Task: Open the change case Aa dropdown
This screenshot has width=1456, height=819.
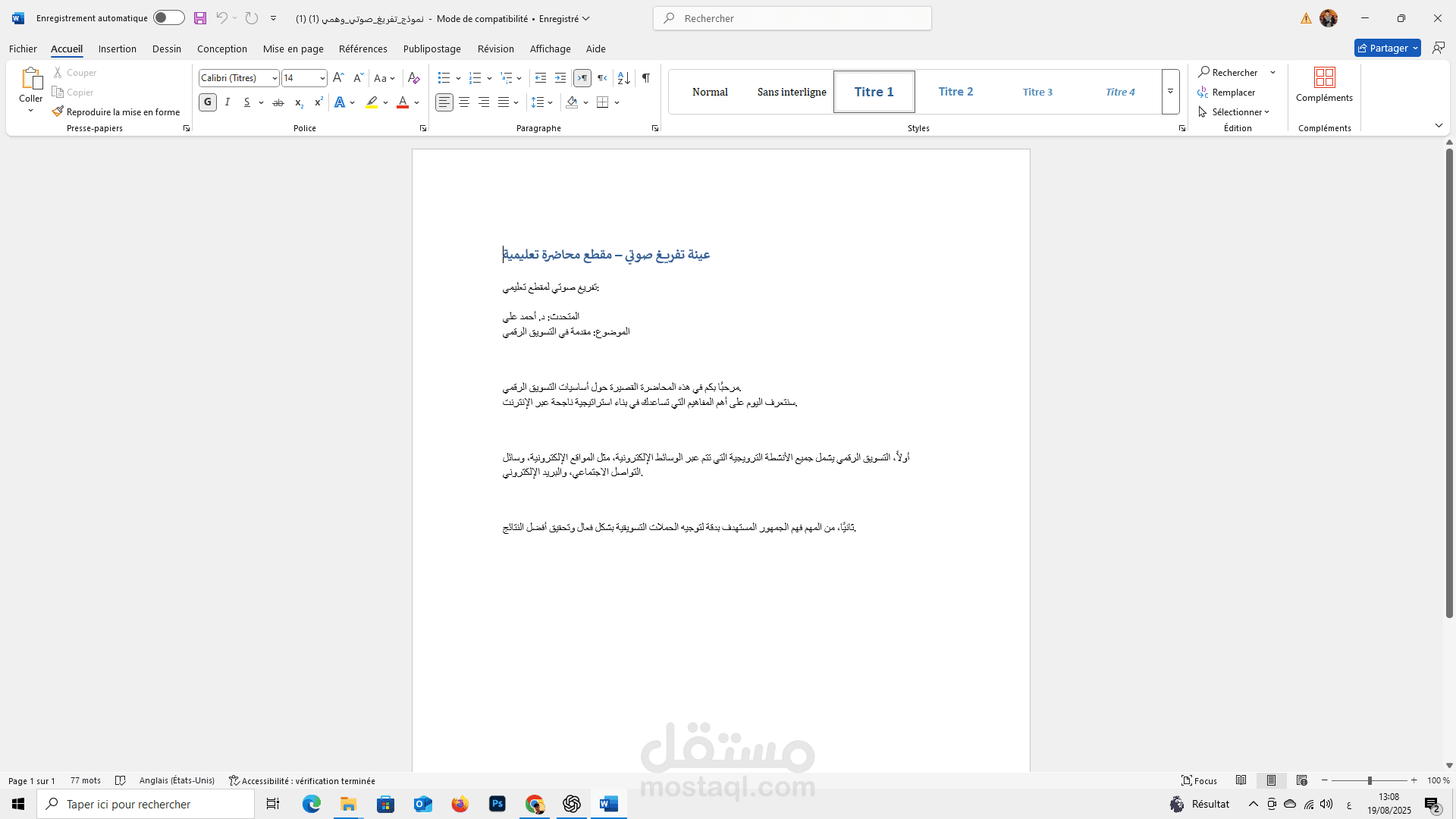Action: [384, 78]
